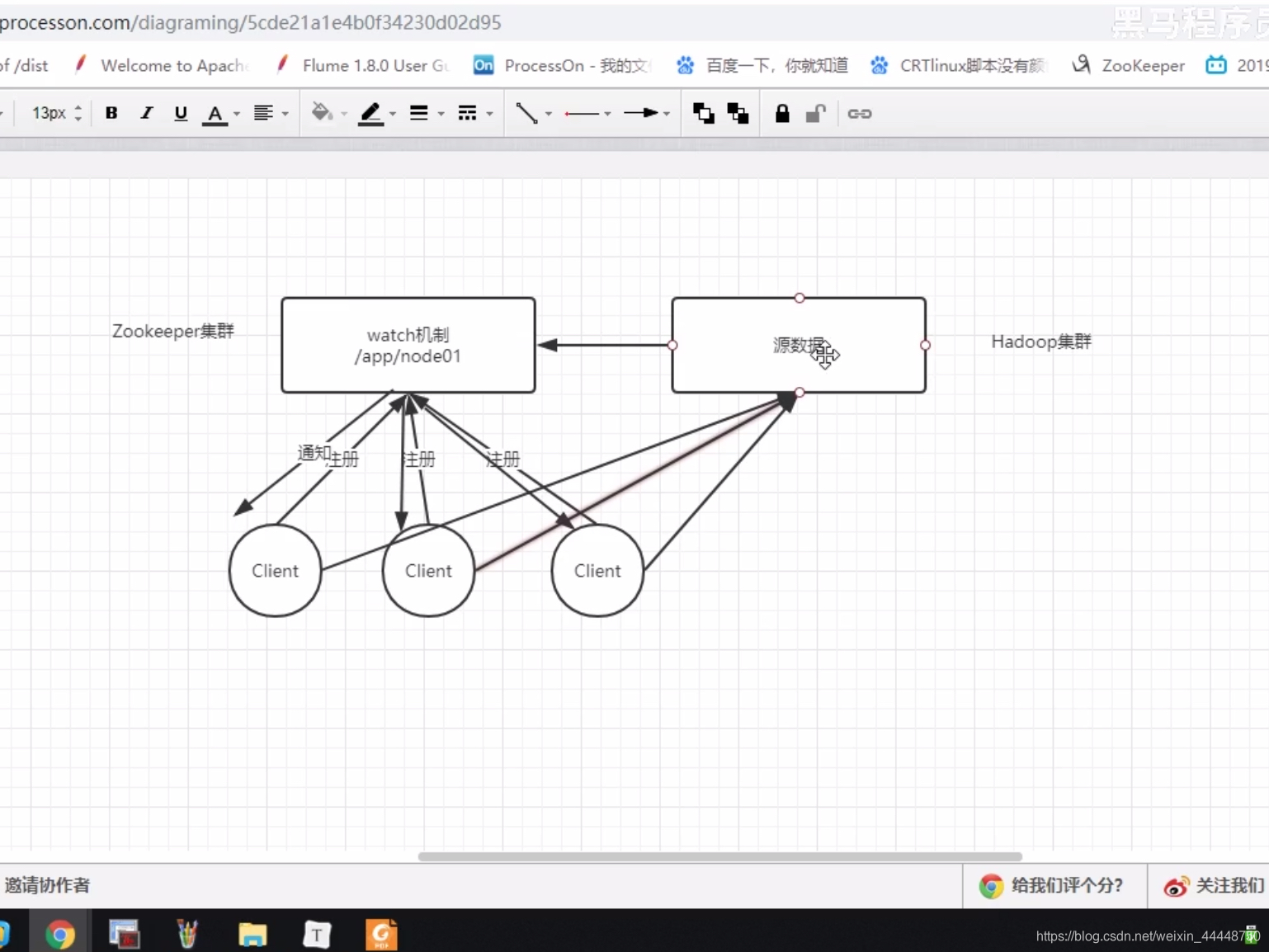The image size is (1269, 952).
Task: Click send to back icon
Action: click(738, 113)
